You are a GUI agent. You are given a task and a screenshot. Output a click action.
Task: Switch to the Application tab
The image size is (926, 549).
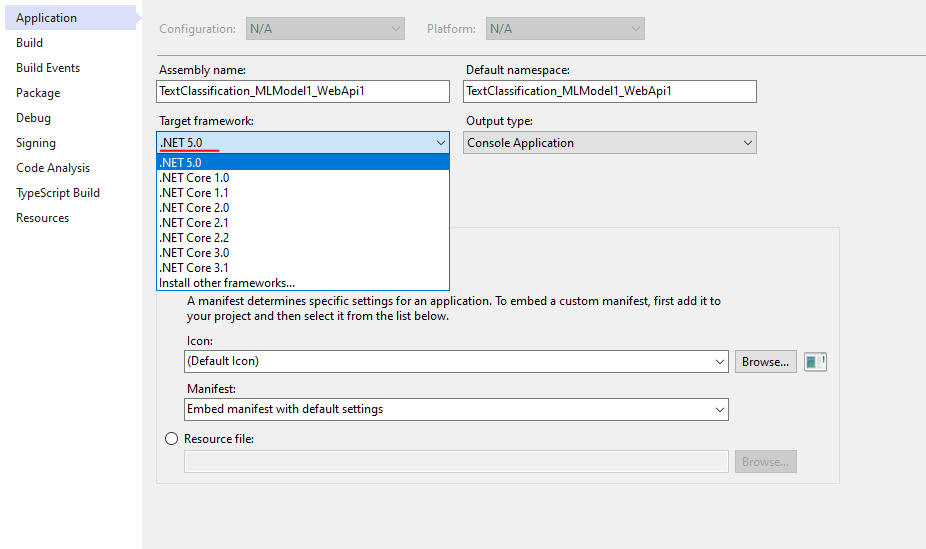click(x=71, y=18)
